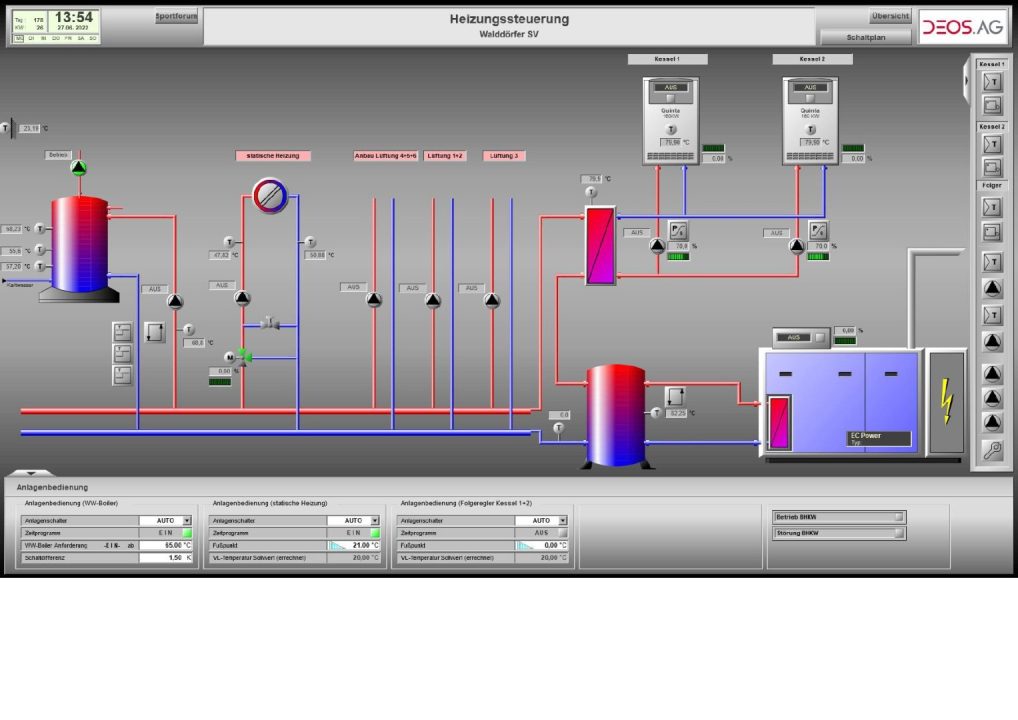Screen dimensions: 1018x720
Task: Select the statische Heizung pink label
Action: 273,156
